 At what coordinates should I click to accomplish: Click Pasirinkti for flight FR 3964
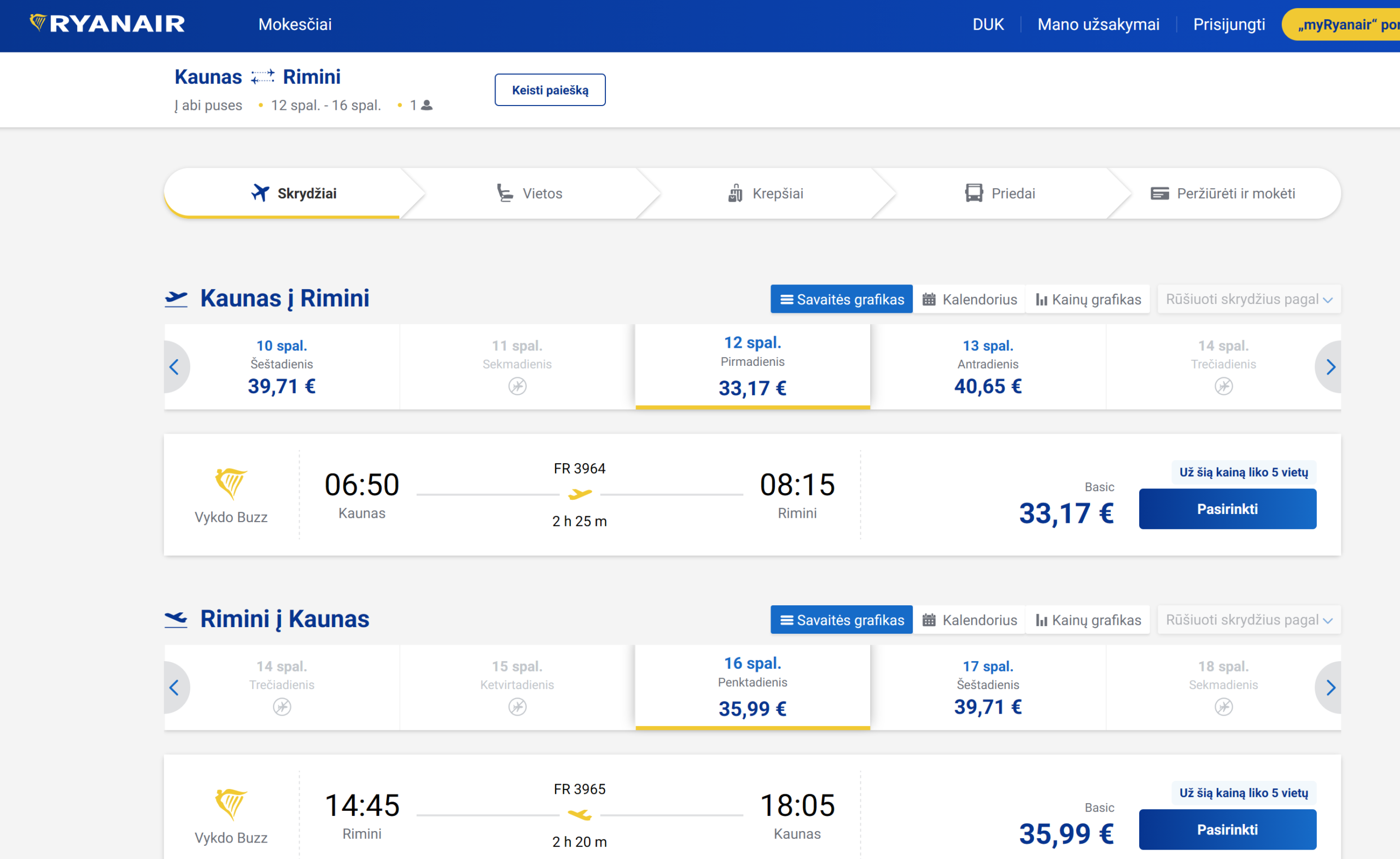click(1227, 509)
